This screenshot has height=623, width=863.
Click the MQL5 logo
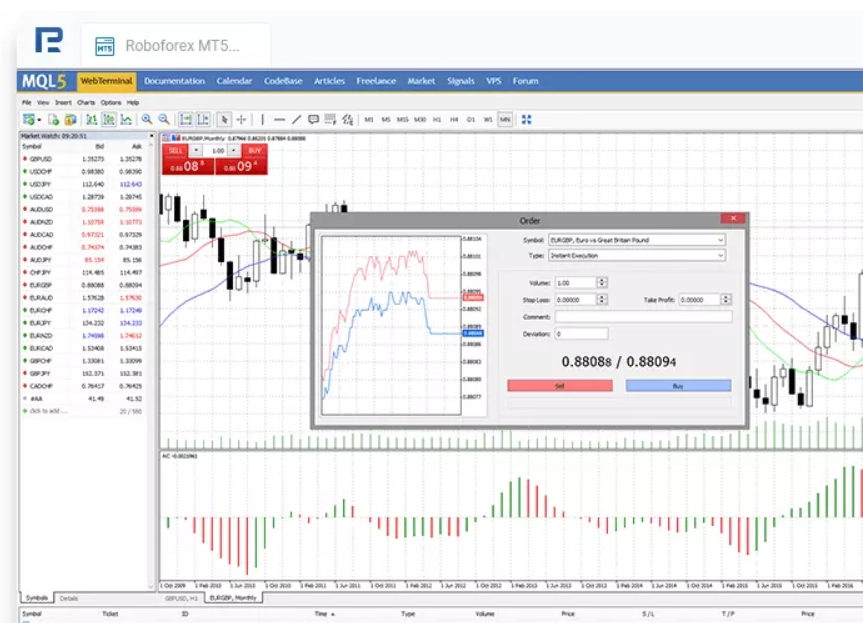(x=44, y=81)
